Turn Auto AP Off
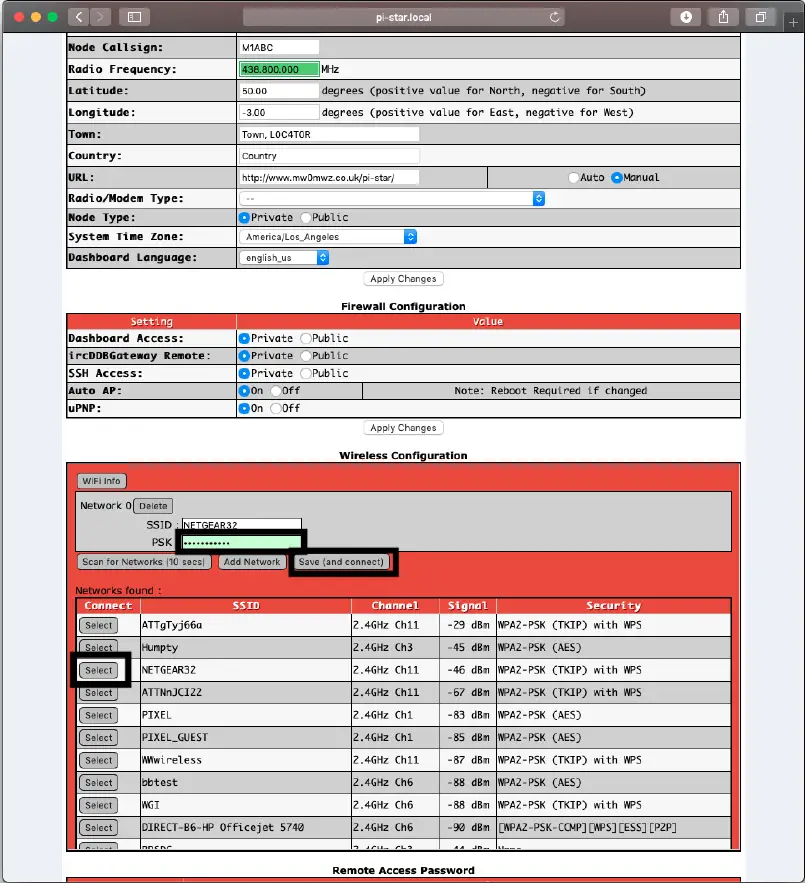Viewport: 805px width, 883px height. pos(276,391)
